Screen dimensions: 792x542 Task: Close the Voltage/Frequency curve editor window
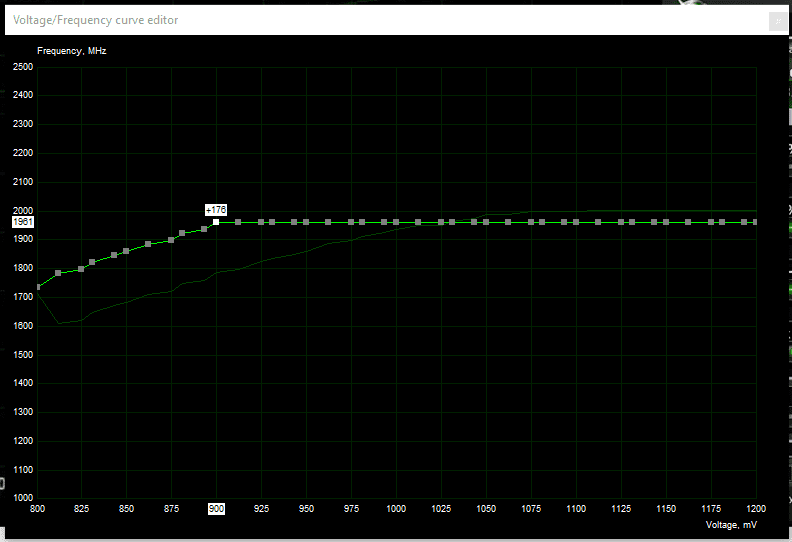pos(778,21)
